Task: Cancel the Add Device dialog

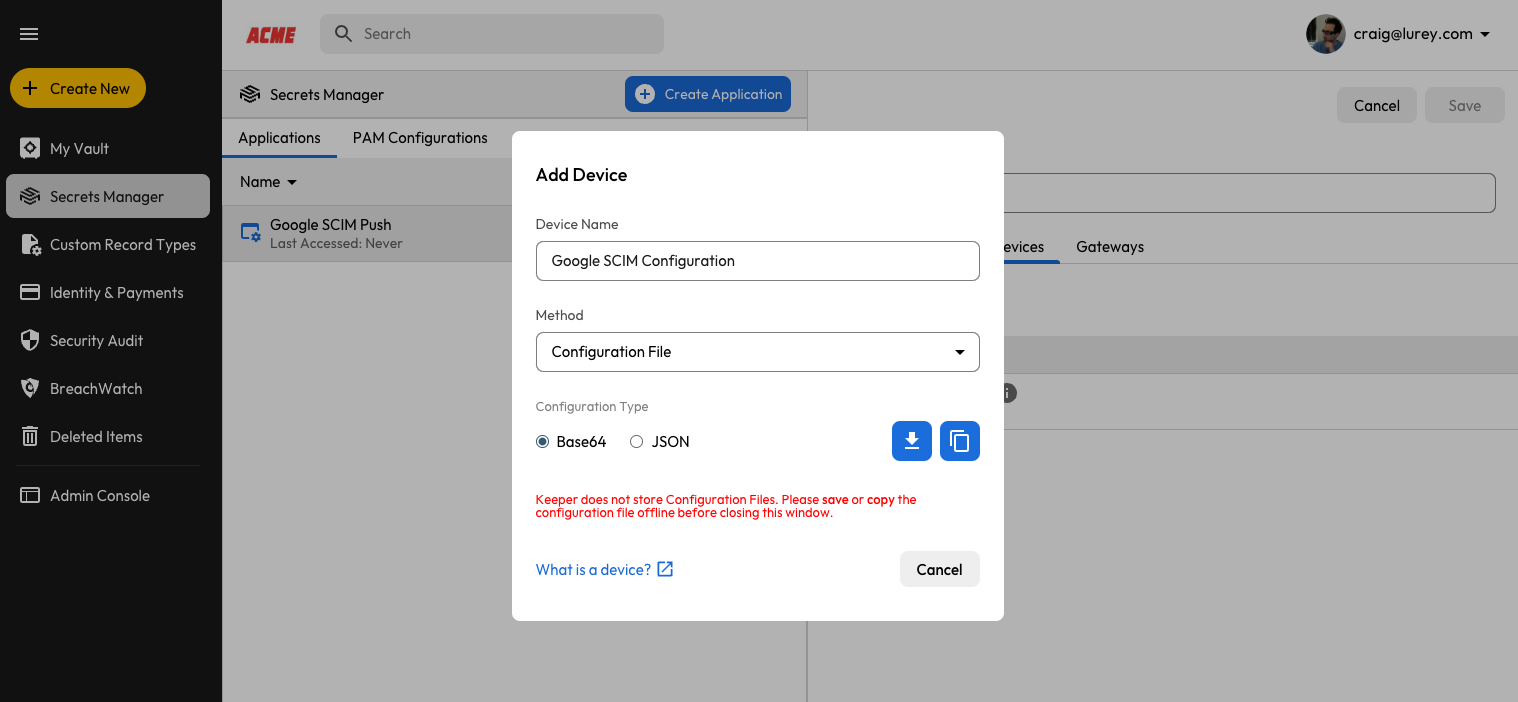Action: coord(939,569)
